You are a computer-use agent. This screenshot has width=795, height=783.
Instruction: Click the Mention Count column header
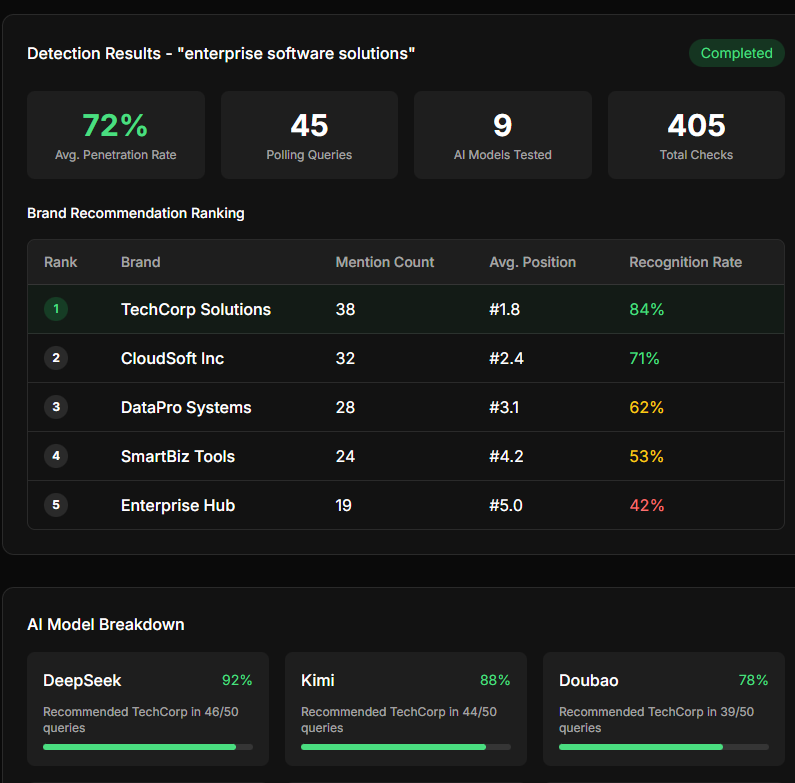tap(385, 262)
